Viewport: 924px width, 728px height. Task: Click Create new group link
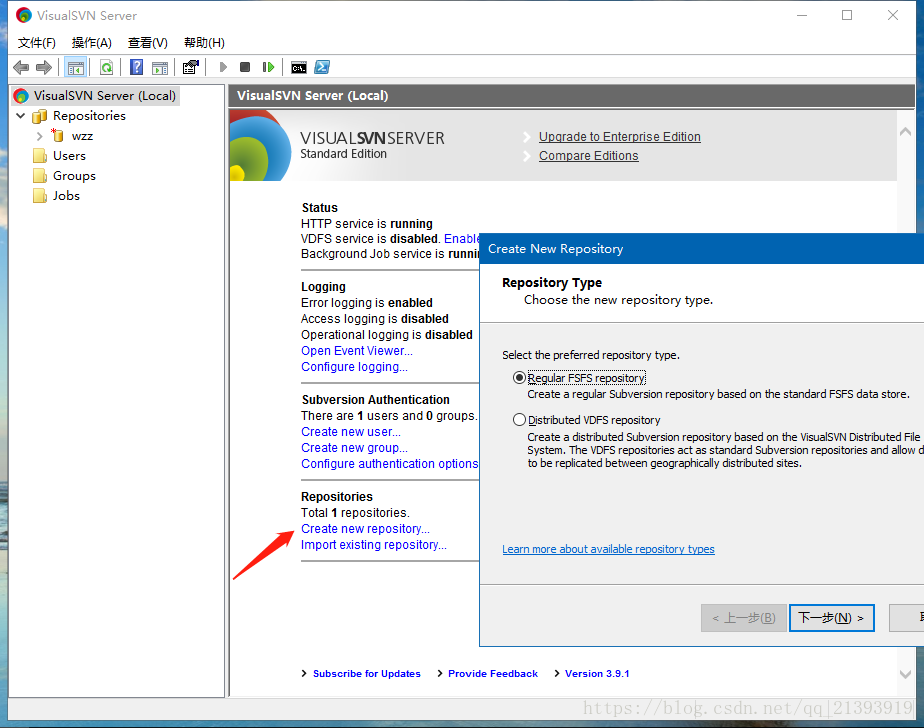354,447
